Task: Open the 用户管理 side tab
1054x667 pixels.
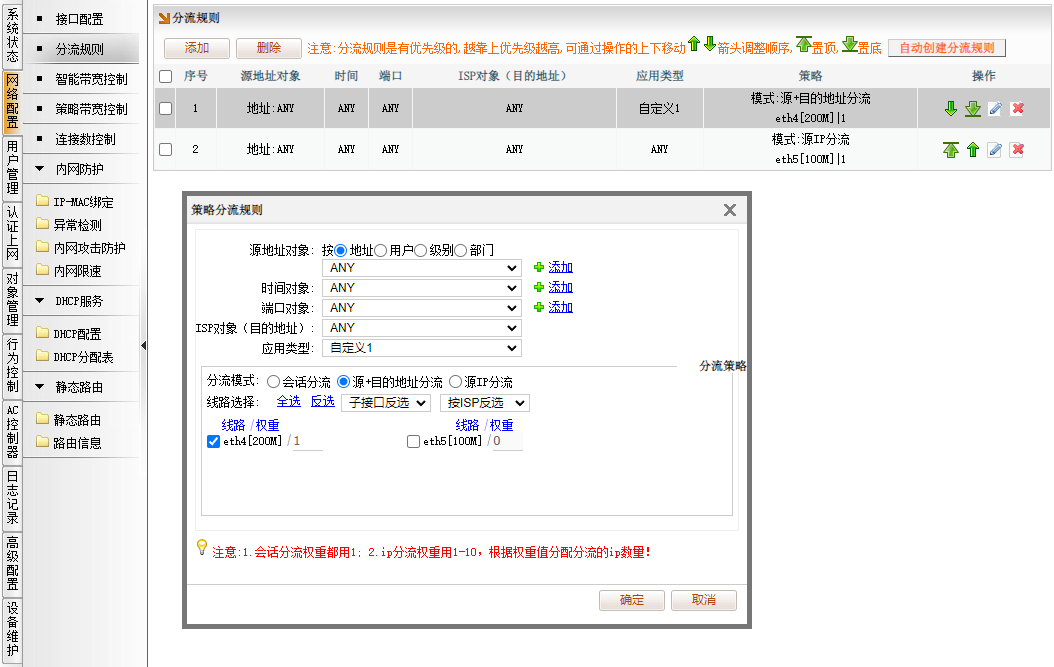Action: (x=12, y=167)
